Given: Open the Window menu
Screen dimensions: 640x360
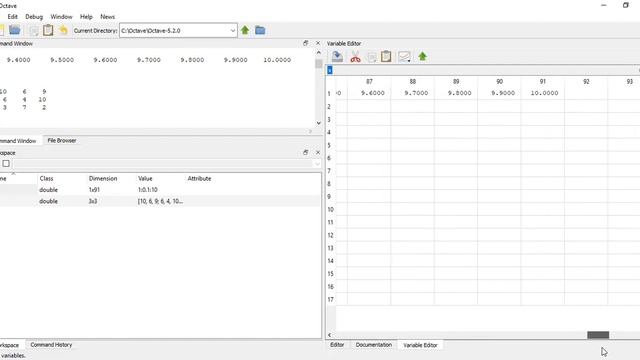Looking at the screenshot, I should (61, 17).
